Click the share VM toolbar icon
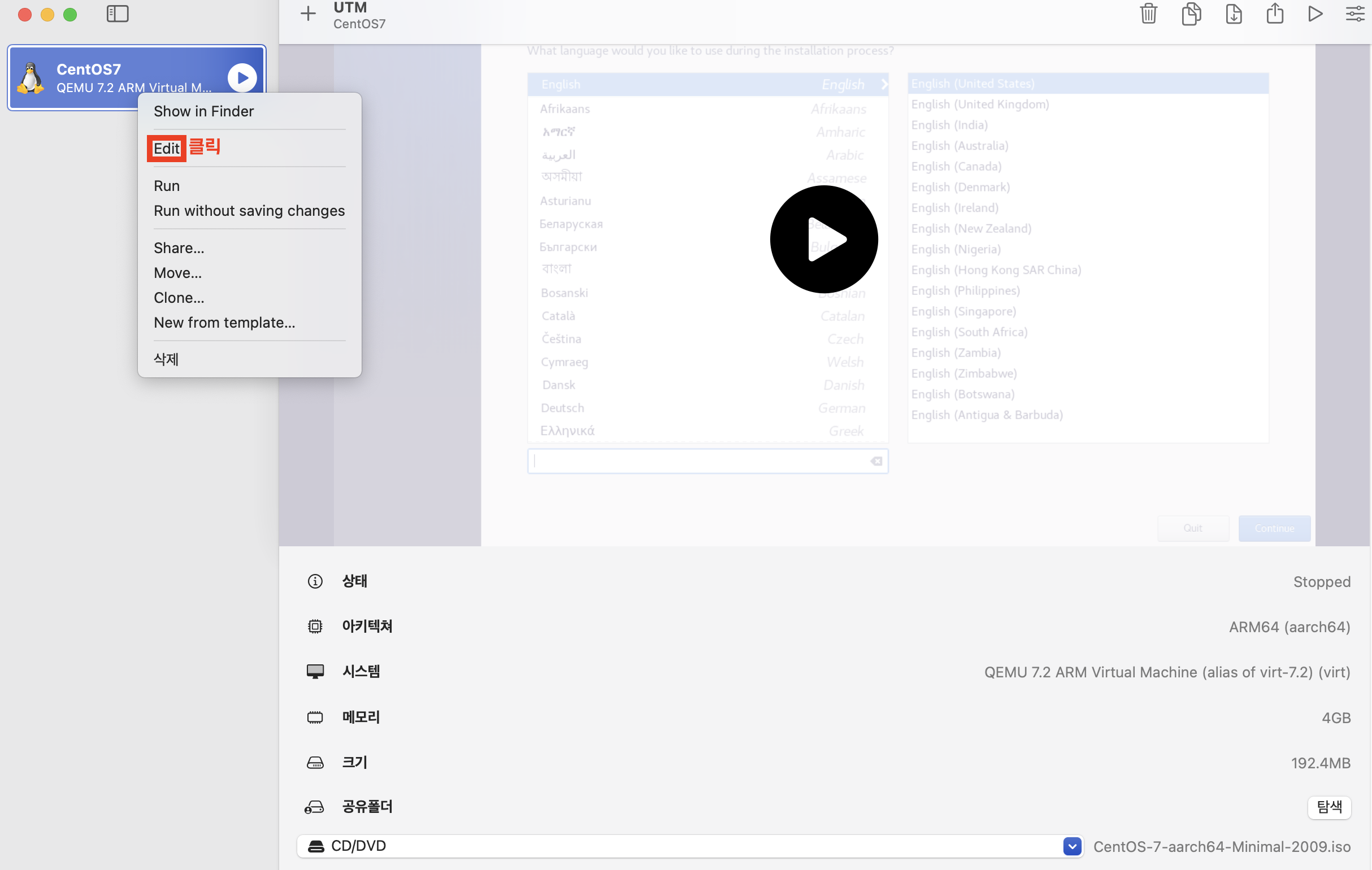 coord(1275,14)
